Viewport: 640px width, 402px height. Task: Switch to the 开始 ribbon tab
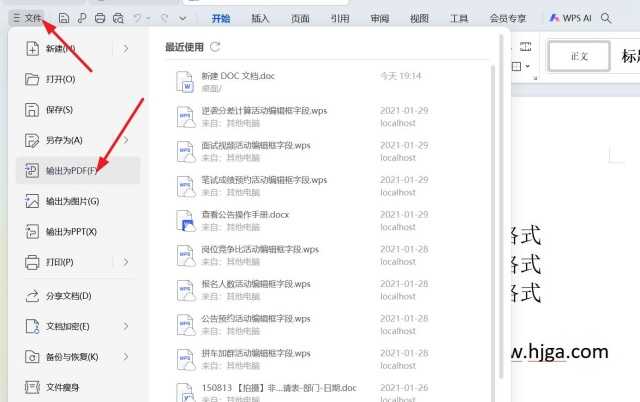tap(221, 18)
